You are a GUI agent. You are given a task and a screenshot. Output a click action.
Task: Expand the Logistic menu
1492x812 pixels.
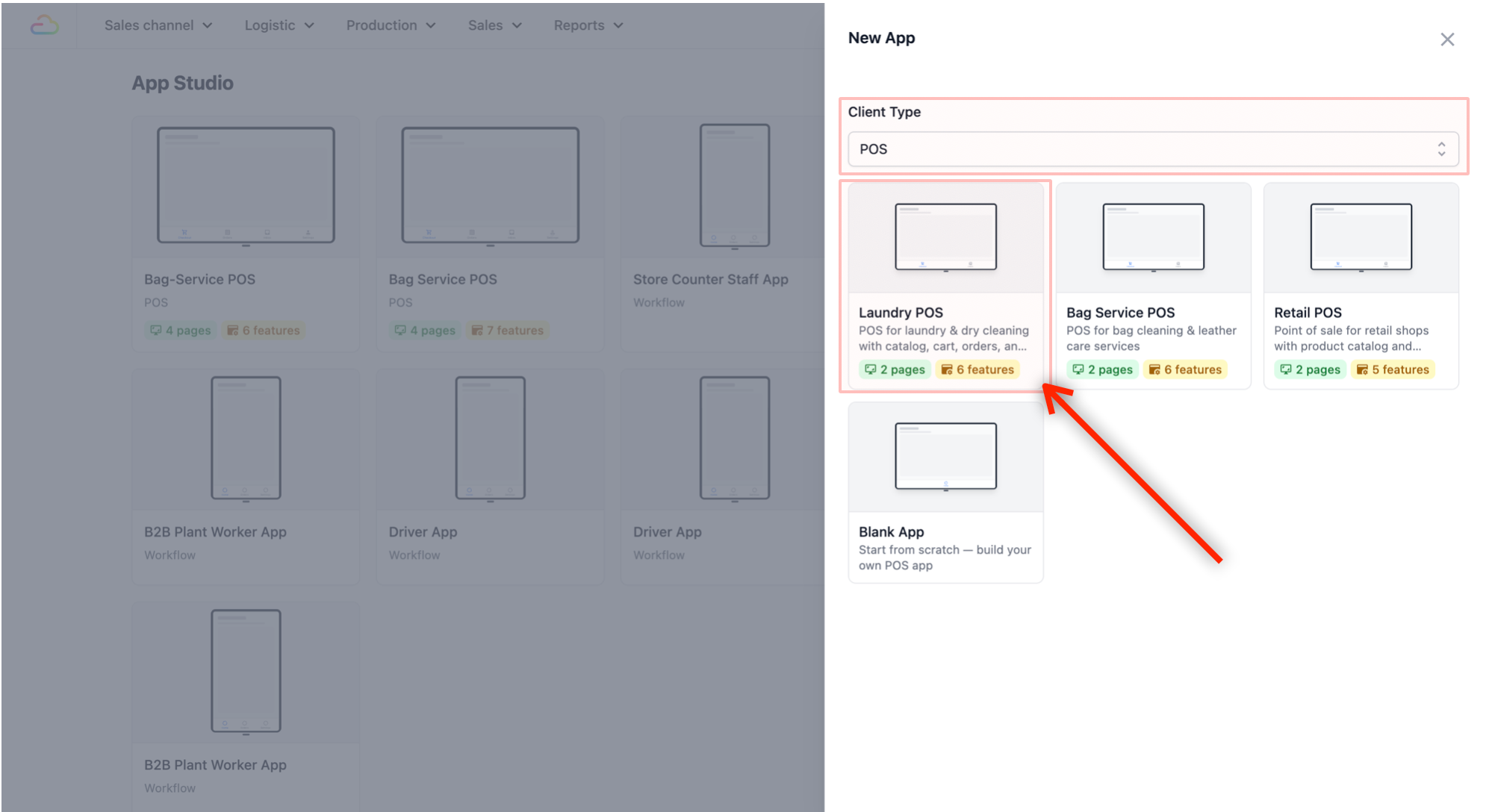[279, 25]
